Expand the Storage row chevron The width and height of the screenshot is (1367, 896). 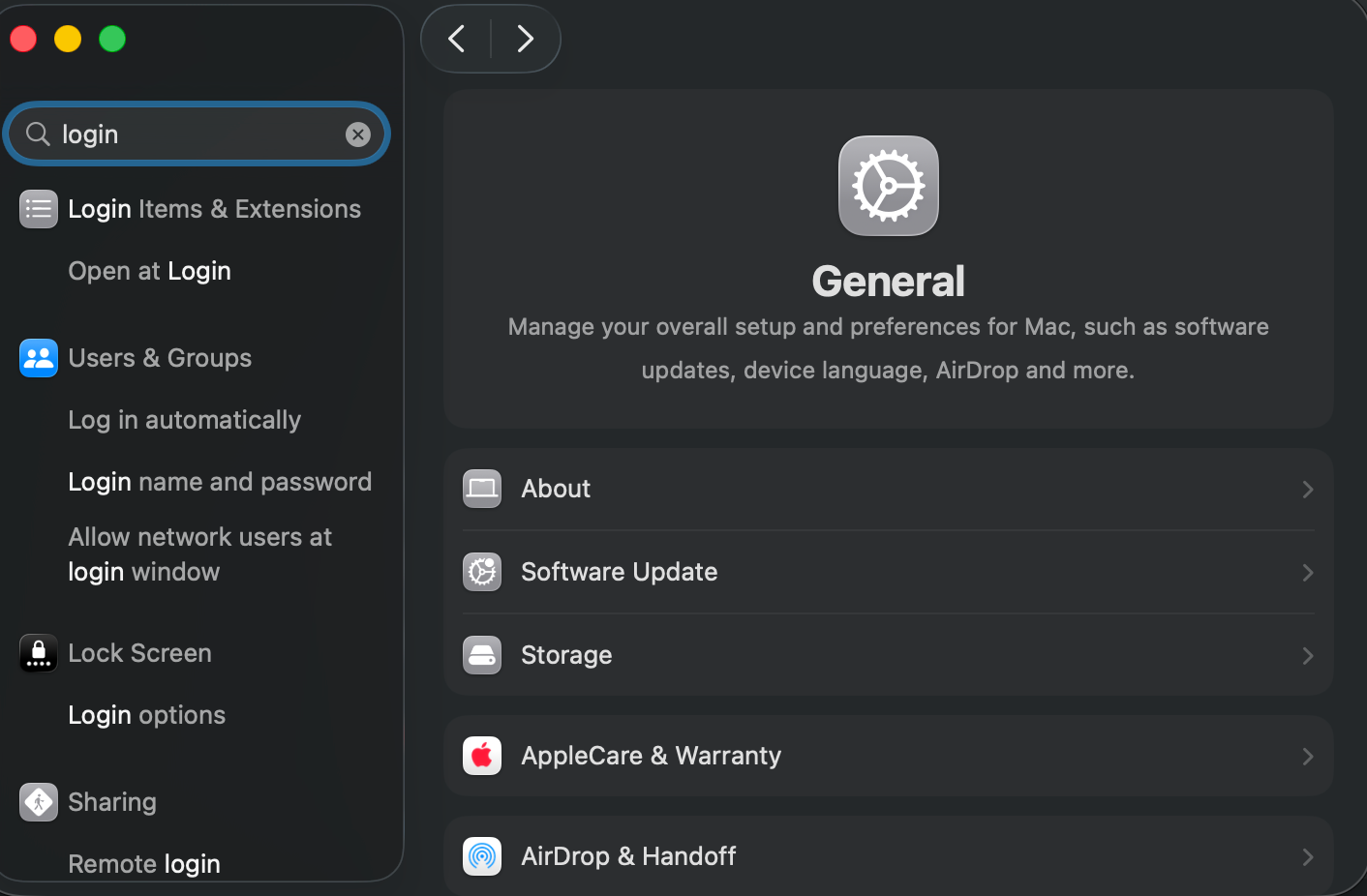pyautogui.click(x=1307, y=656)
